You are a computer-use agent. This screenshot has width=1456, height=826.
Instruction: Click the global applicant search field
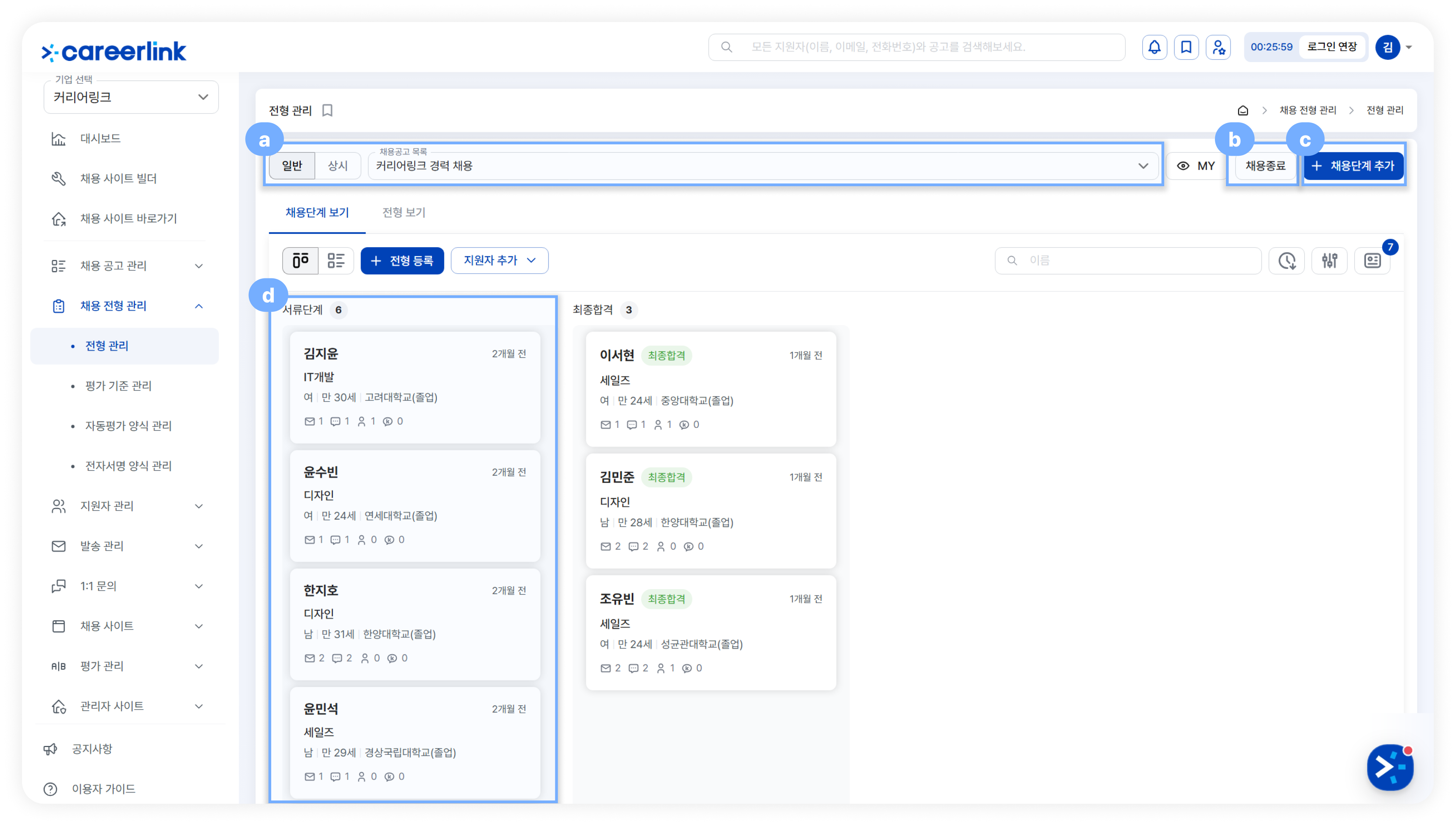coord(916,47)
